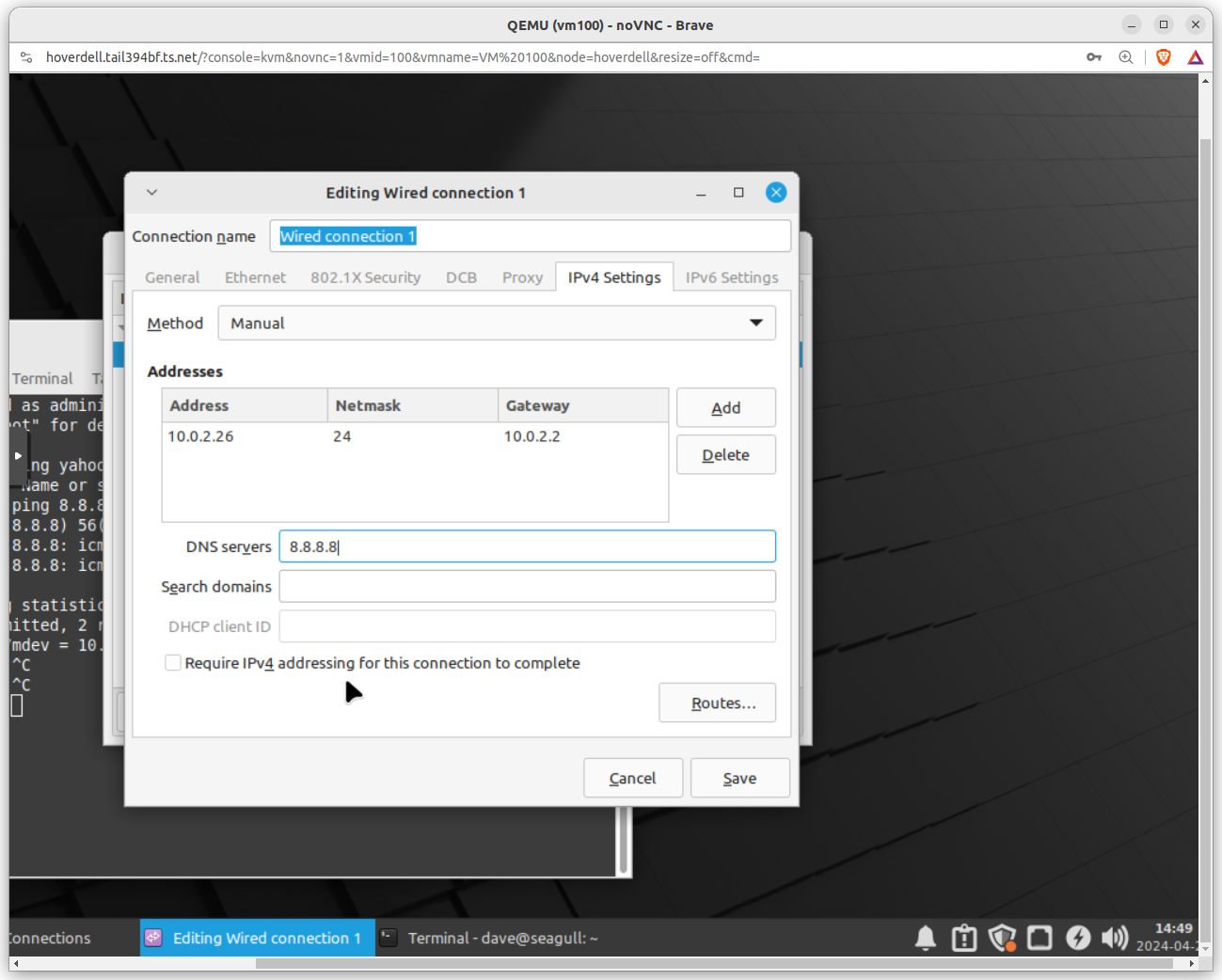Close the Editing Wired connection dialog

(776, 193)
